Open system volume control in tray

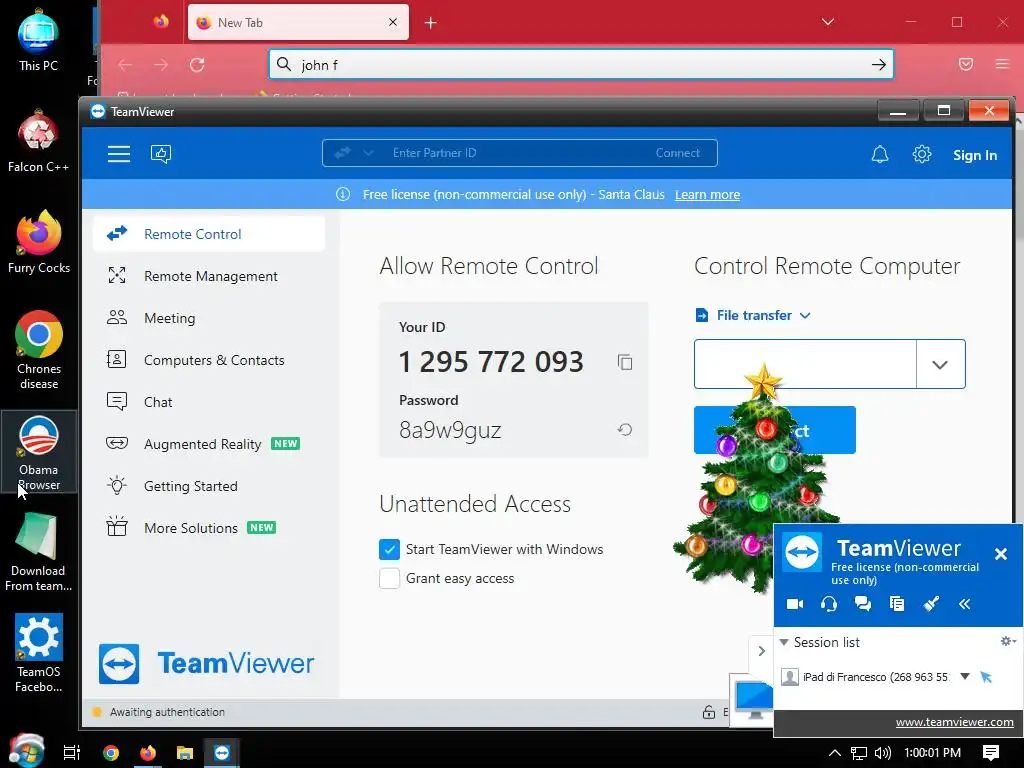(x=883, y=753)
